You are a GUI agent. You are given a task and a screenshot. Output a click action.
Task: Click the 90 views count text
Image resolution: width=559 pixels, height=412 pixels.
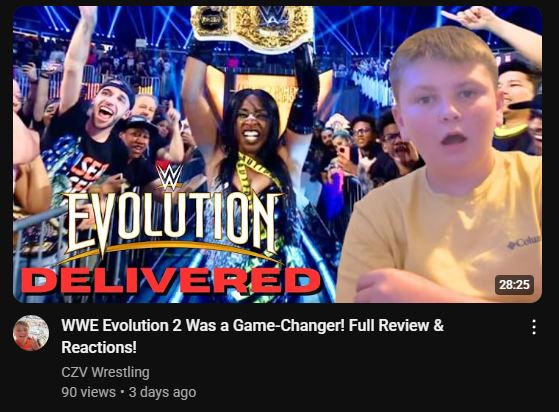tap(88, 392)
